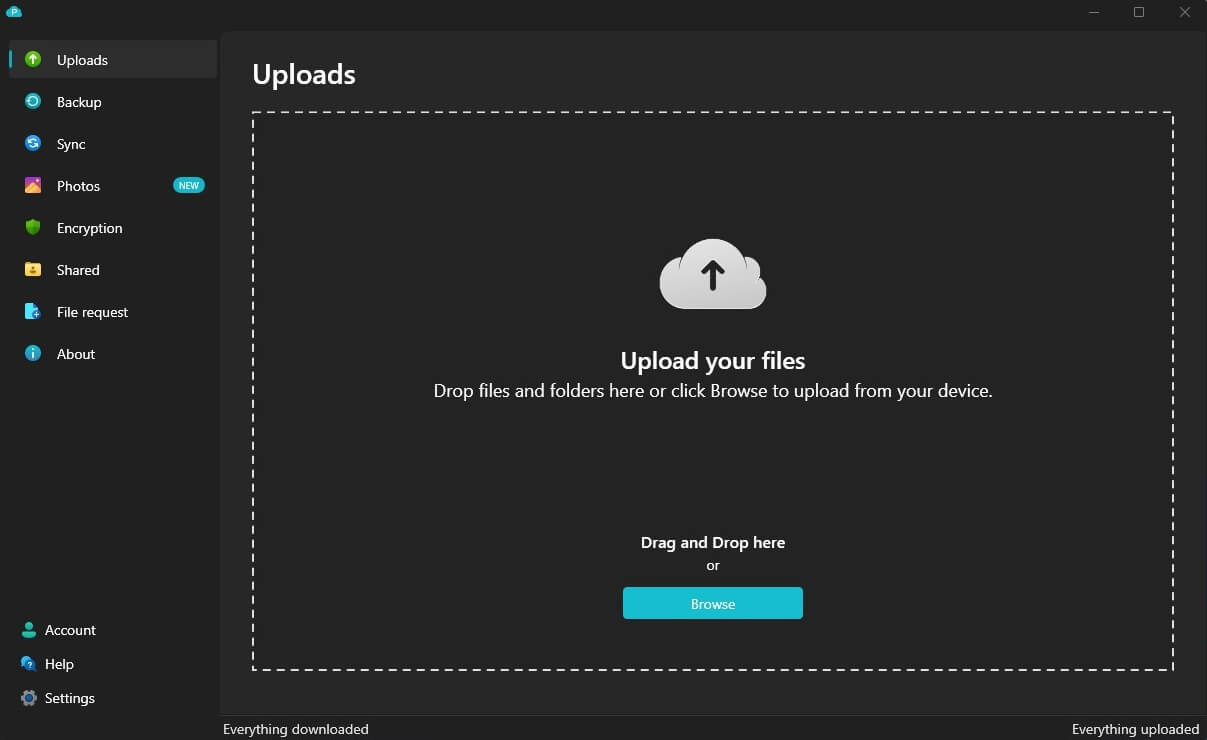Select the Account person icon

coord(28,630)
